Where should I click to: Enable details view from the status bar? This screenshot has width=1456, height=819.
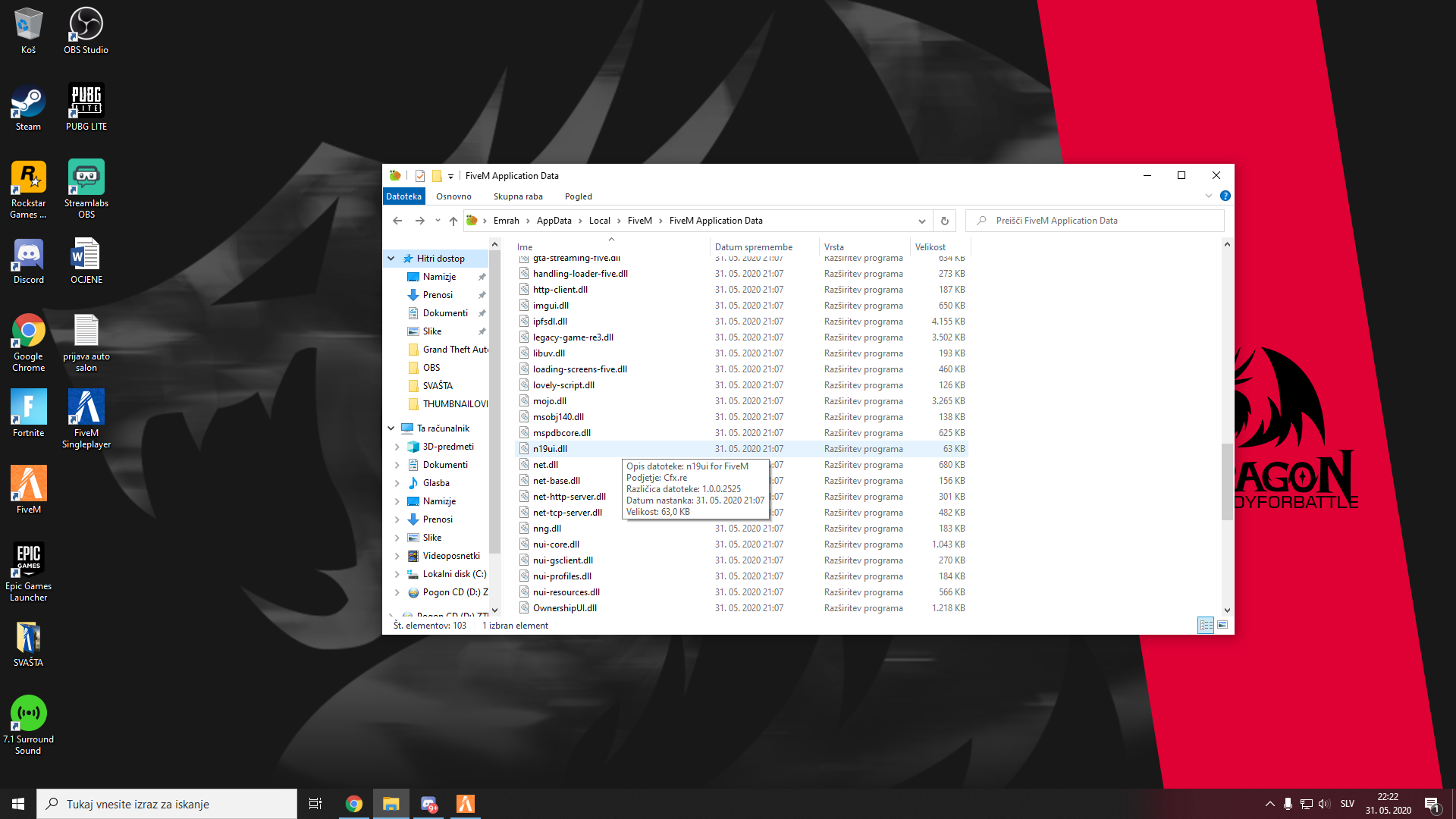pyautogui.click(x=1206, y=625)
